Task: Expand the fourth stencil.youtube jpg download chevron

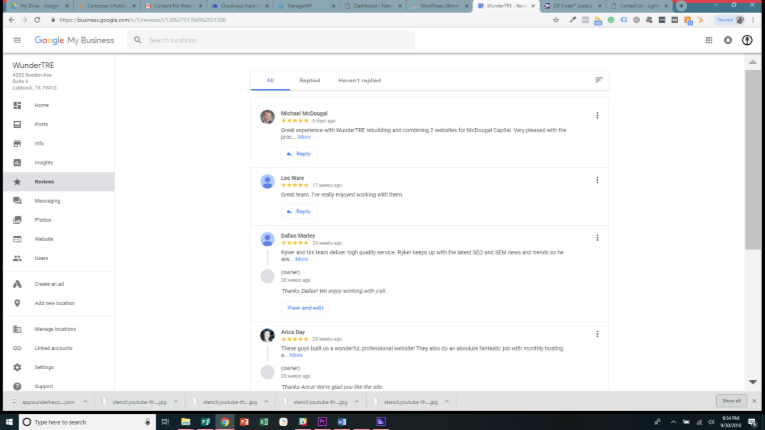Action: tap(447, 402)
